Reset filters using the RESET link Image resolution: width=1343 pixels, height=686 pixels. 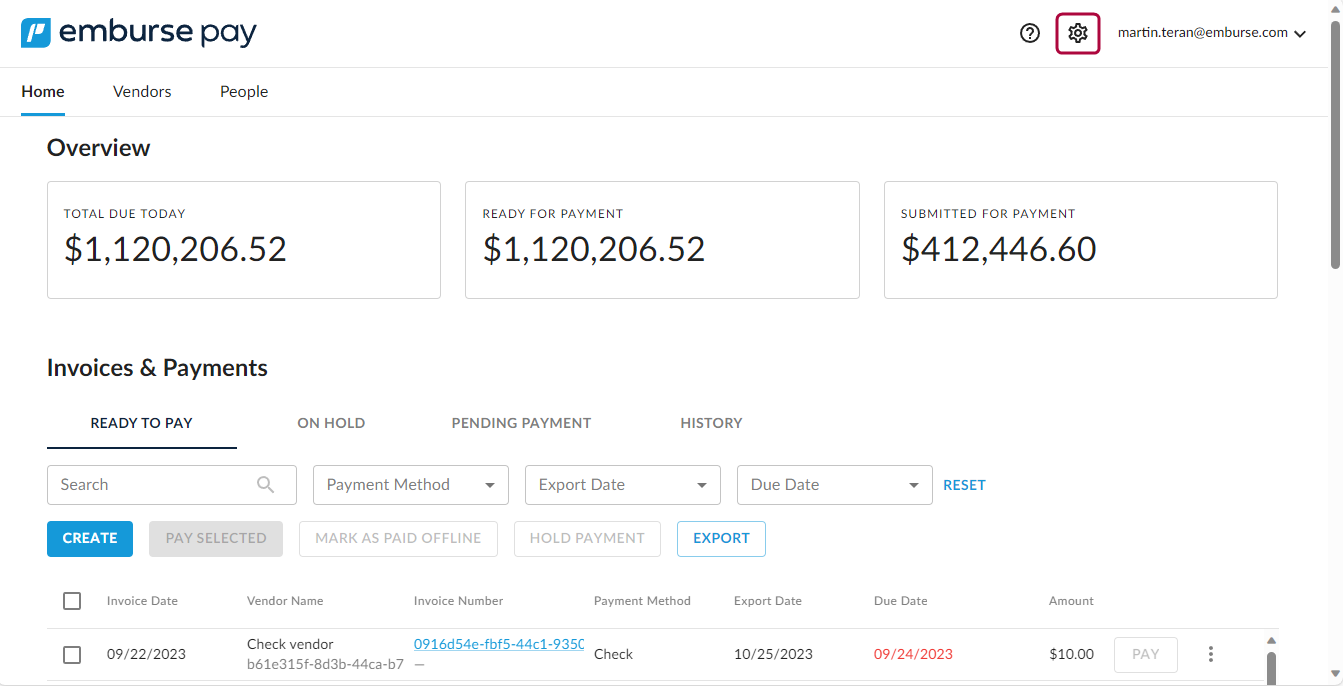964,484
